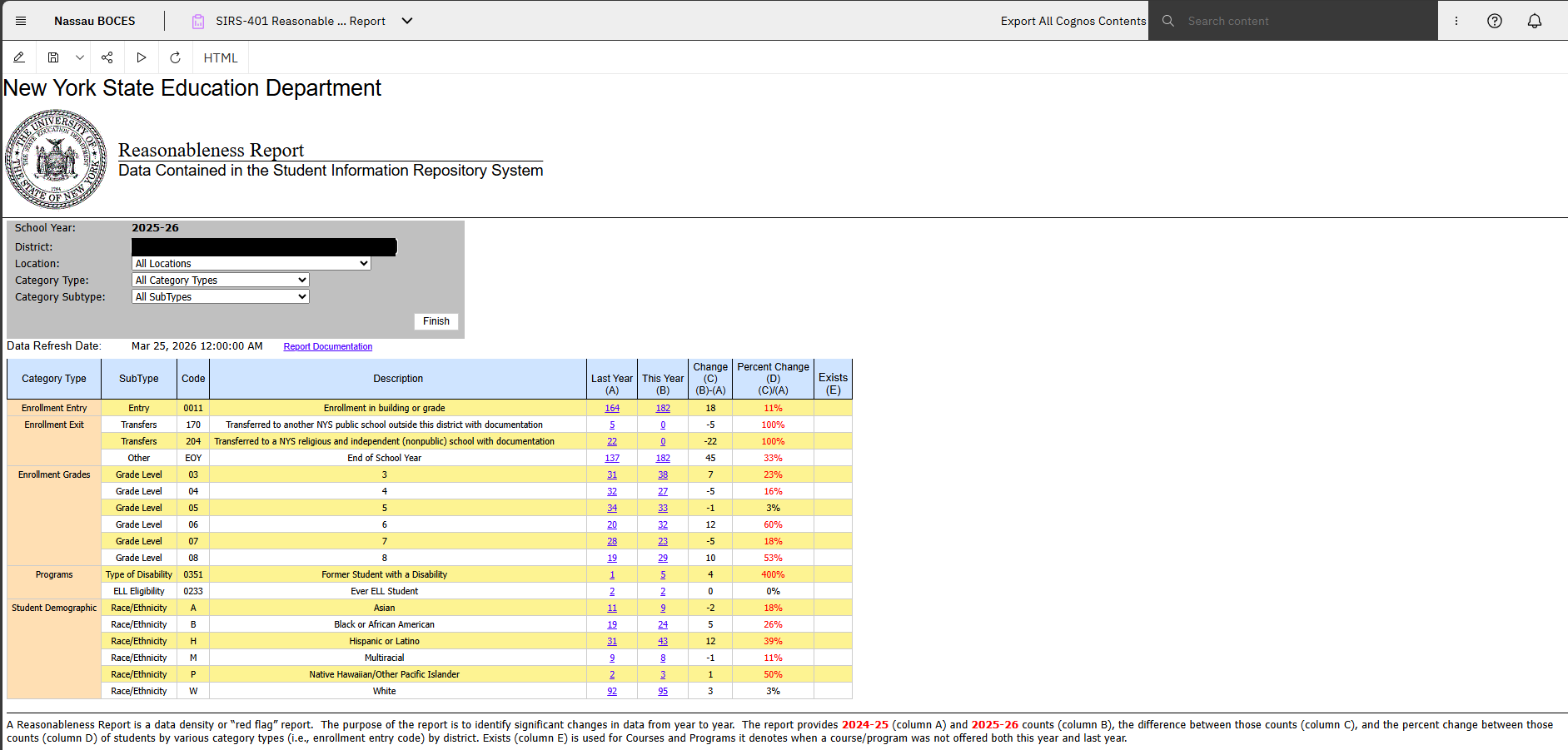
Task: Click the Description column header
Action: coord(398,379)
